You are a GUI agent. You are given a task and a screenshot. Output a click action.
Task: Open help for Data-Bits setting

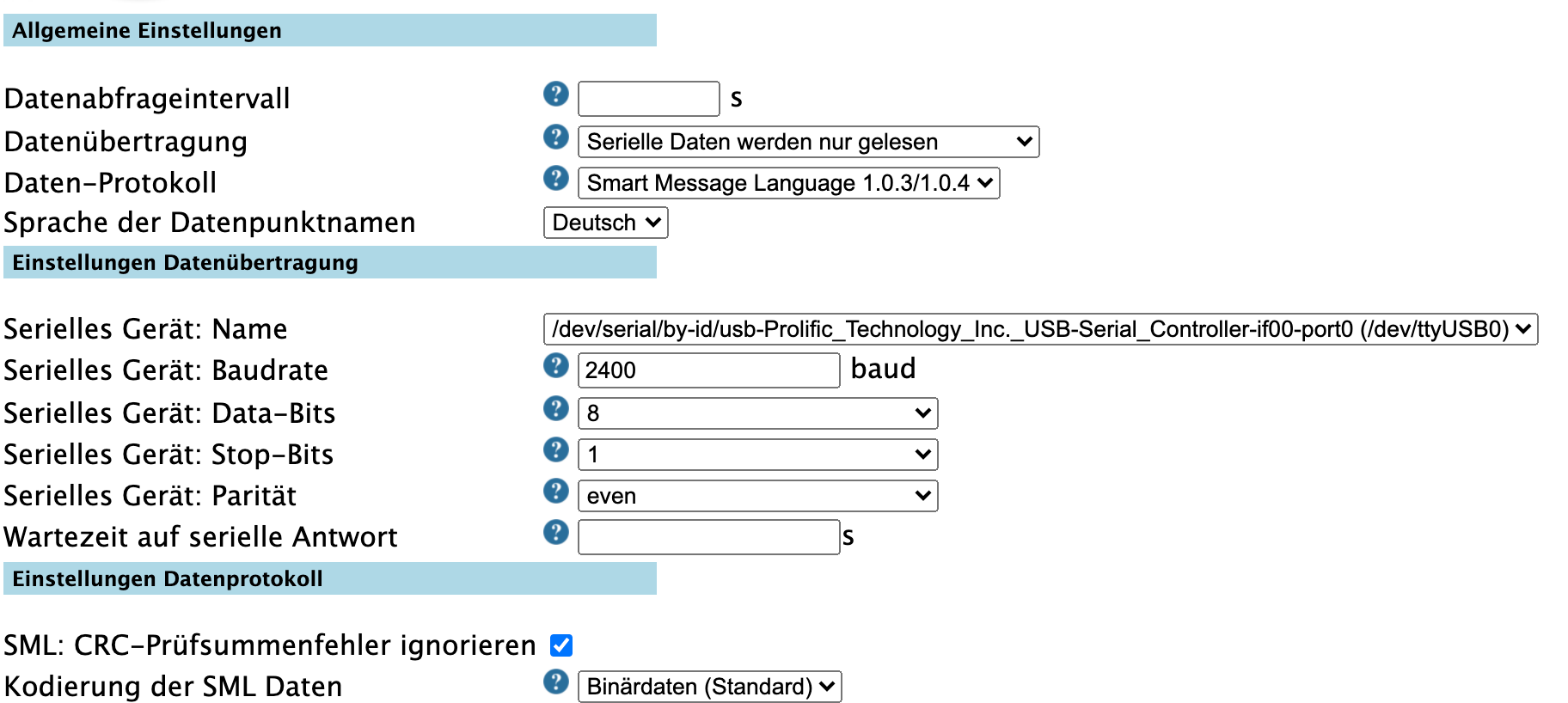point(556,408)
